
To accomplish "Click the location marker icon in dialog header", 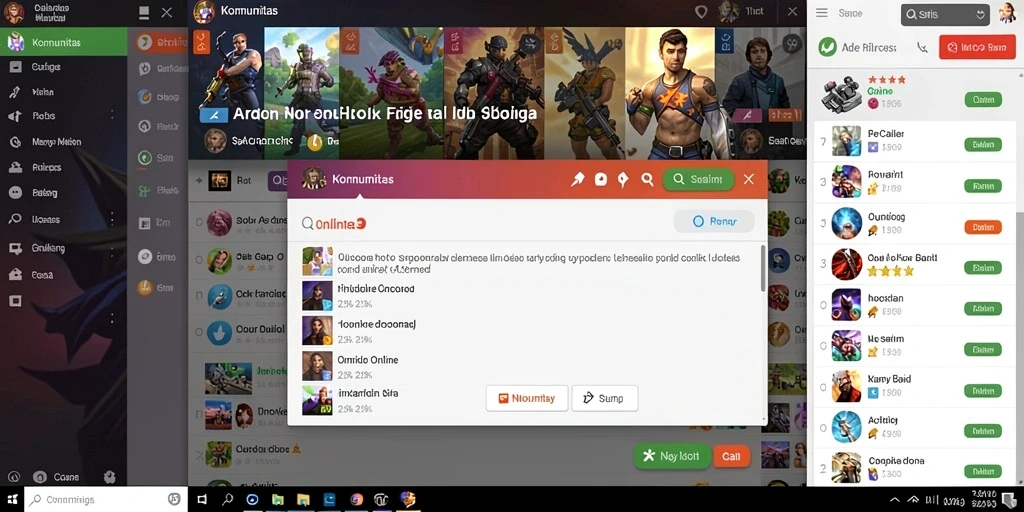I will click(623, 179).
